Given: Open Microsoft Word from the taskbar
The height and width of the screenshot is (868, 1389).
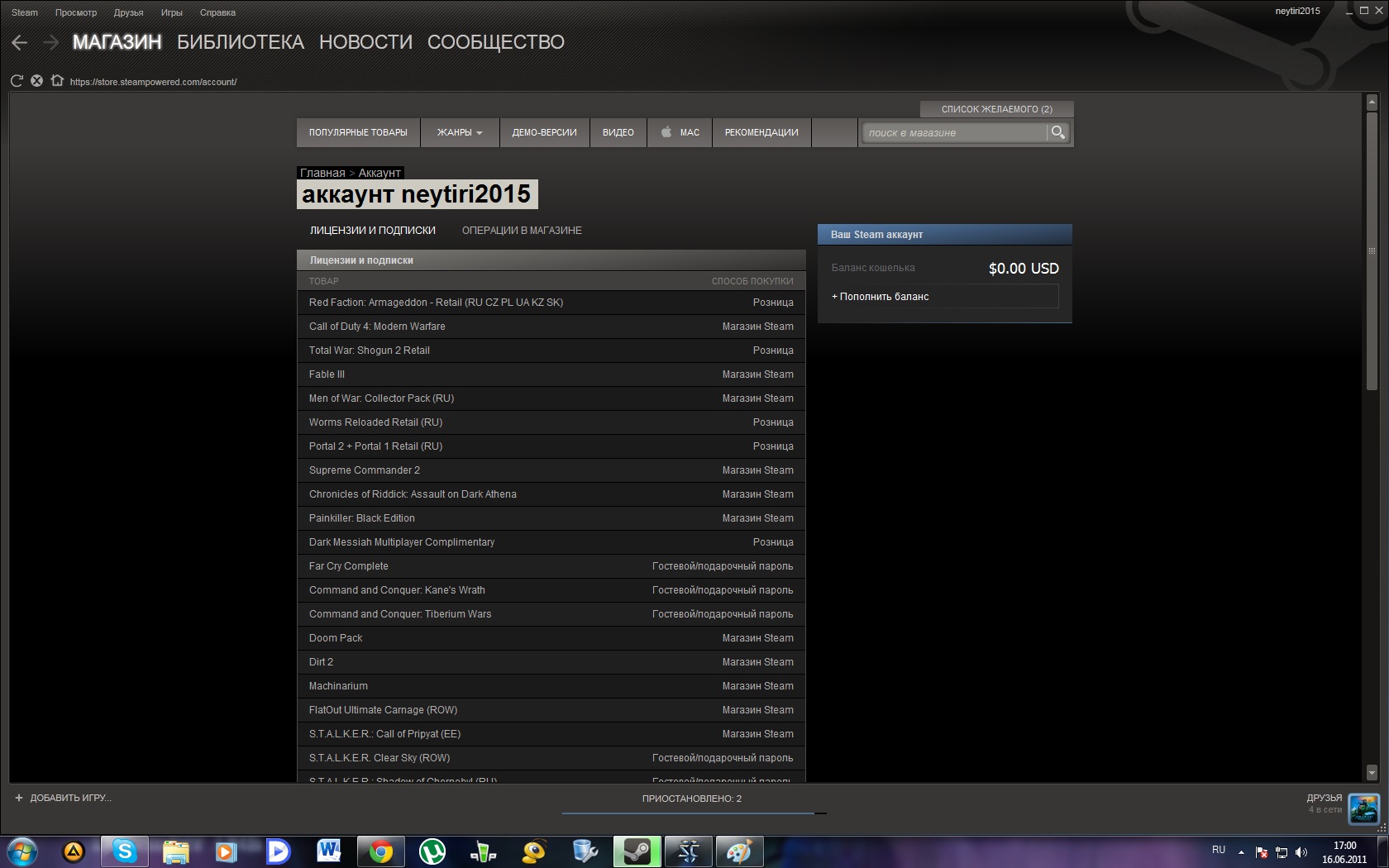Looking at the screenshot, I should [329, 851].
